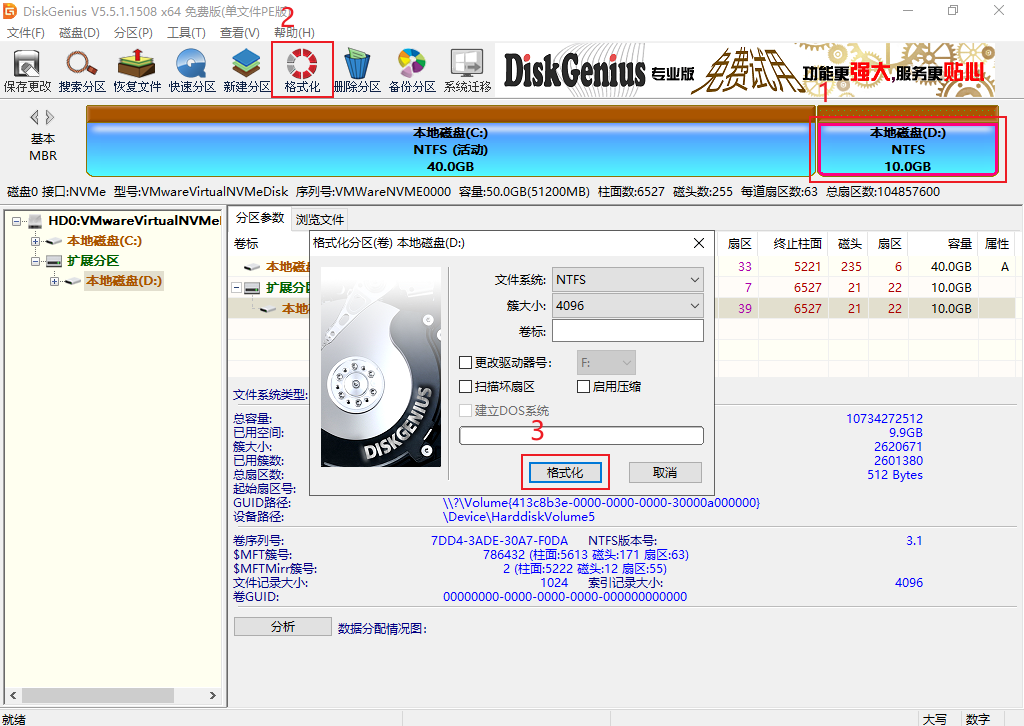Open the 备份分区 backup partition tool
This screenshot has width=1024, height=726.
[x=411, y=70]
